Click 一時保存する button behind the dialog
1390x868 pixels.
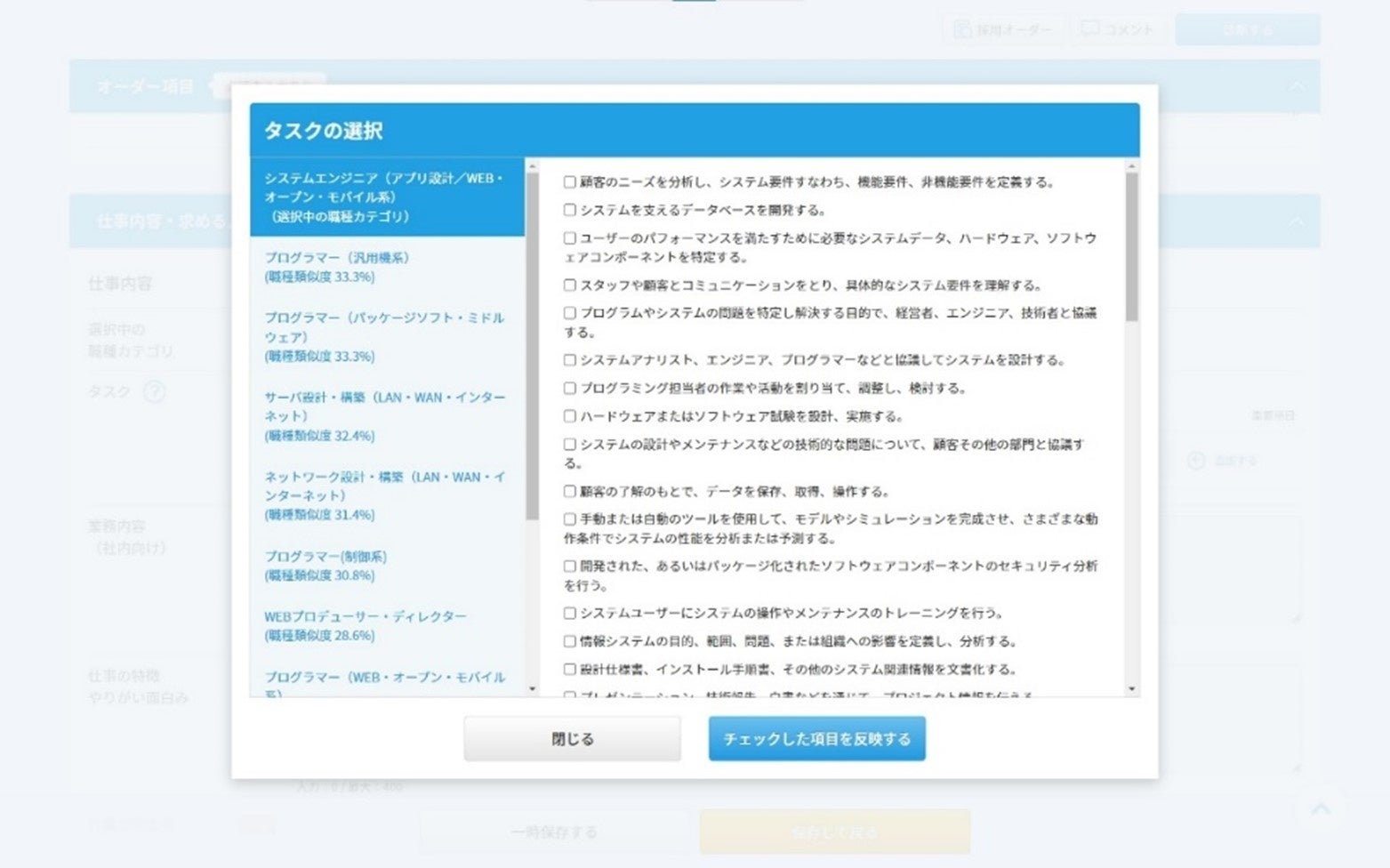[x=554, y=832]
